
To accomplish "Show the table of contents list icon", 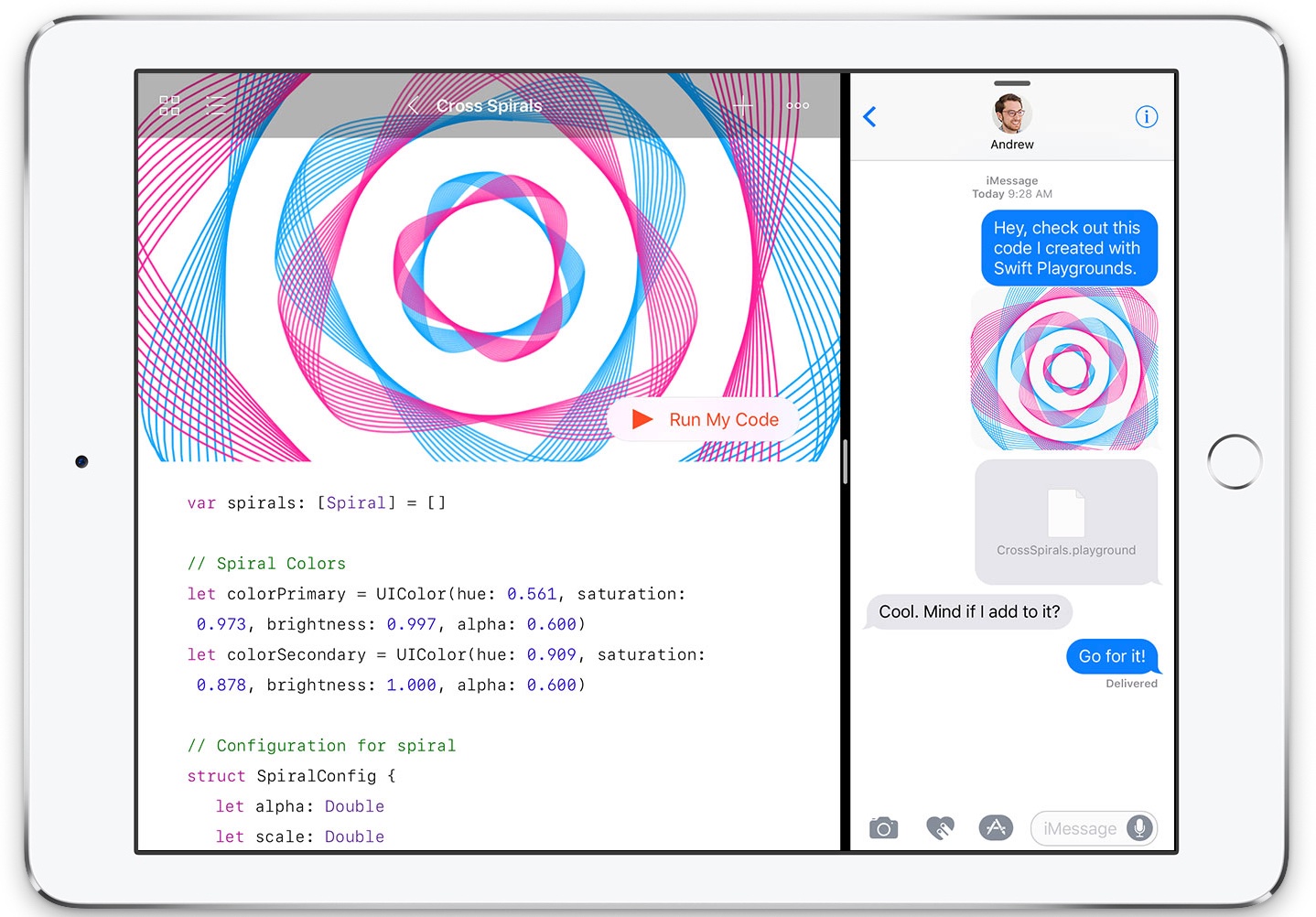I will point(216,105).
